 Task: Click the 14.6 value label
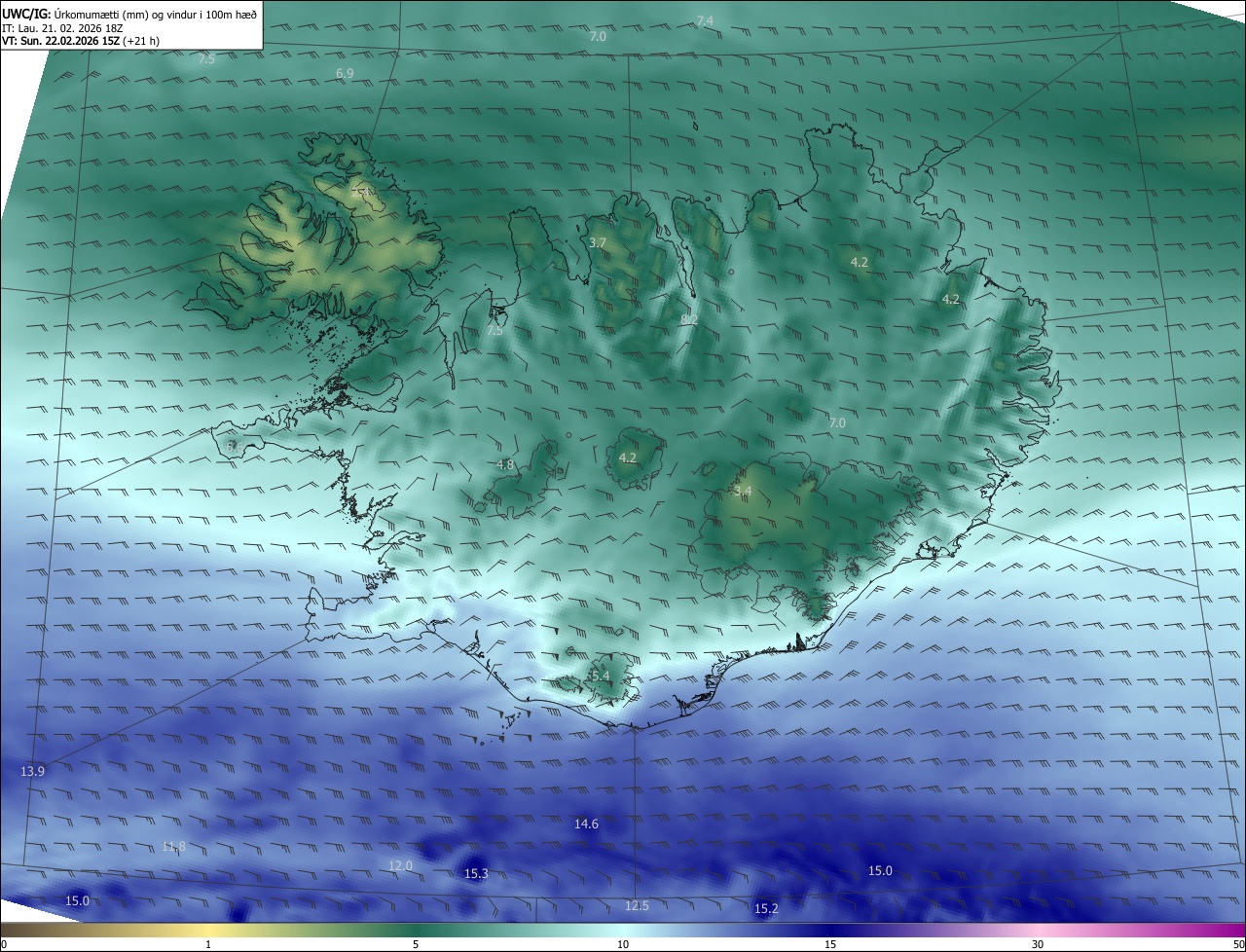click(586, 824)
